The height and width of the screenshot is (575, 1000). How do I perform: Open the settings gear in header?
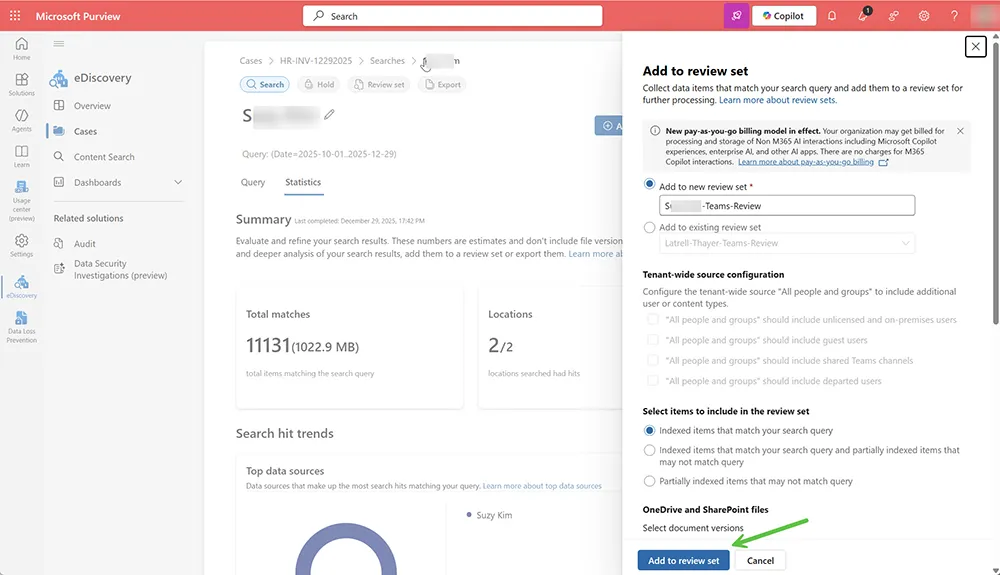pyautogui.click(x=924, y=16)
